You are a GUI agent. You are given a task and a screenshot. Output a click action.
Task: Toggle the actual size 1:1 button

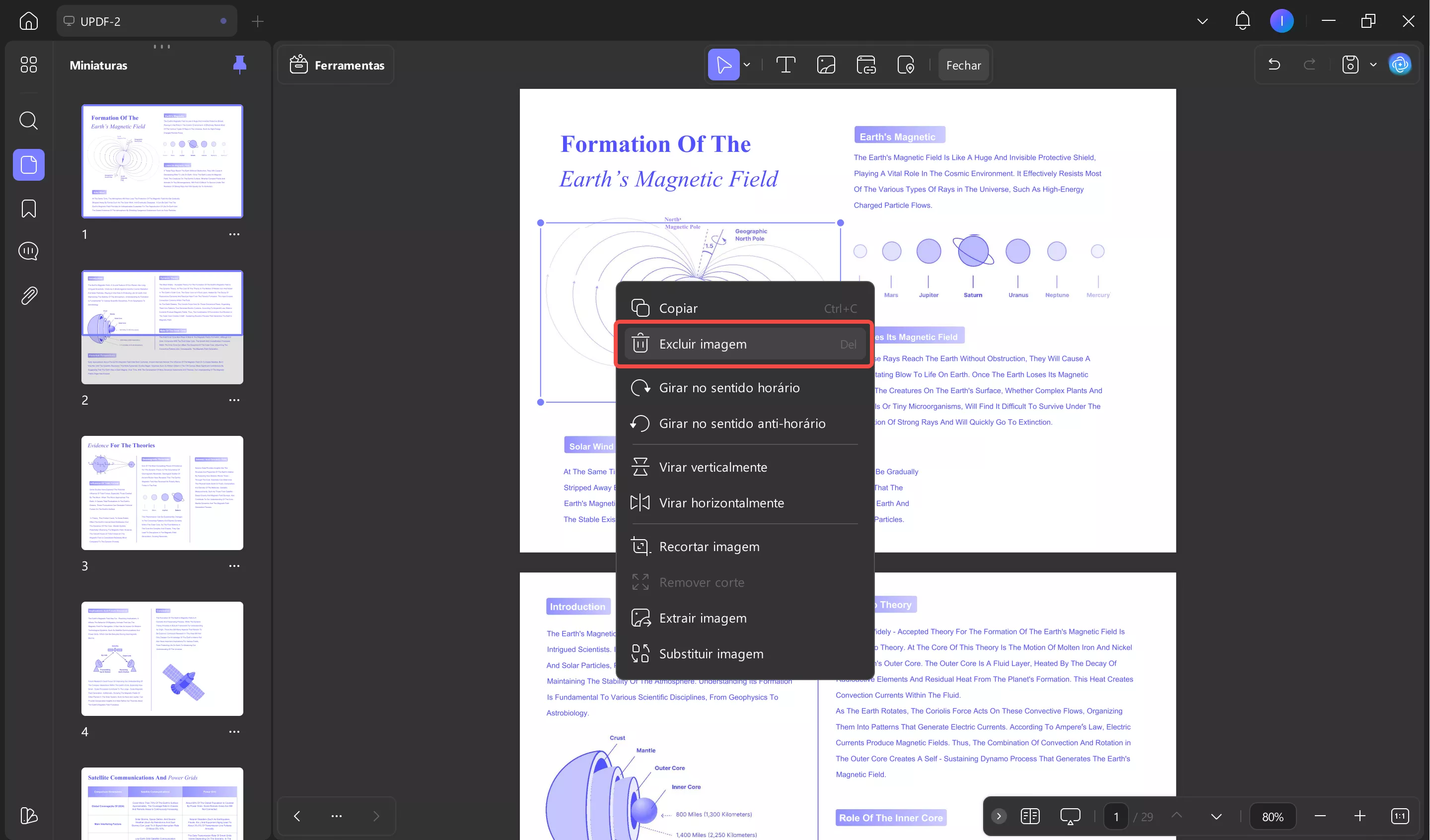[x=1400, y=816]
